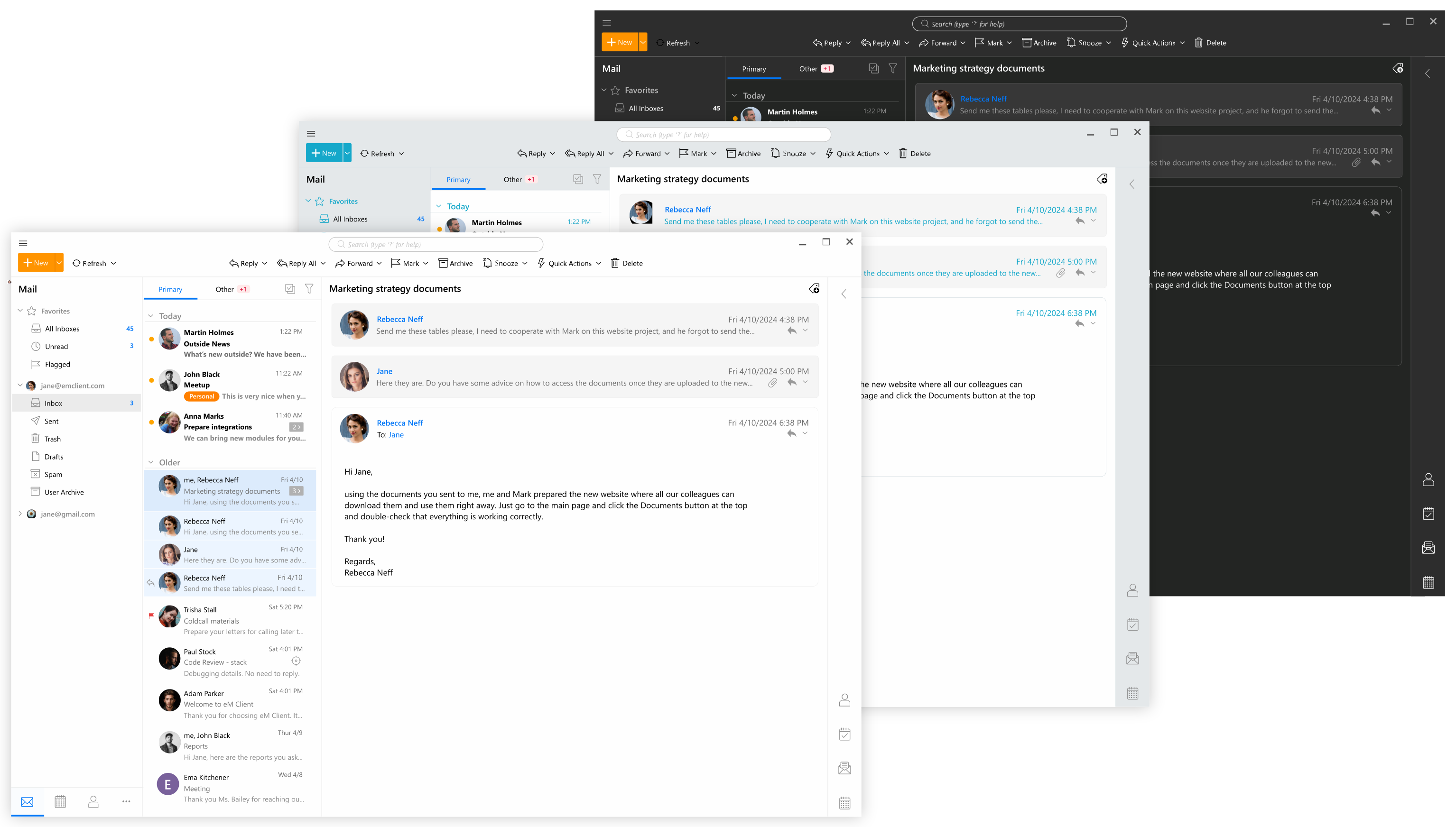Click the unread dot next to Martin Holmes email
Viewport: 1456px width, 827px height.
(151, 339)
